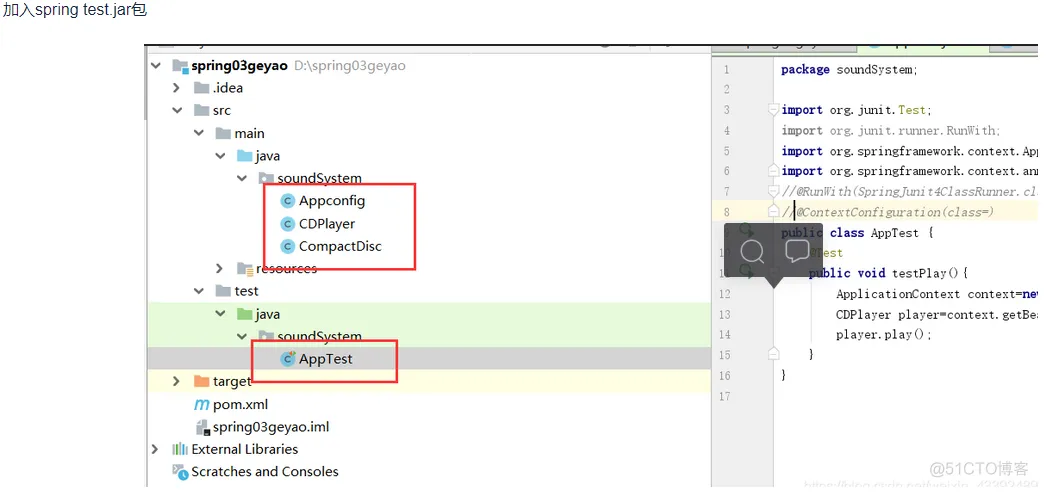This screenshot has height=496, width=1046.
Task: Expand the resources folder chevron
Action: click(220, 269)
